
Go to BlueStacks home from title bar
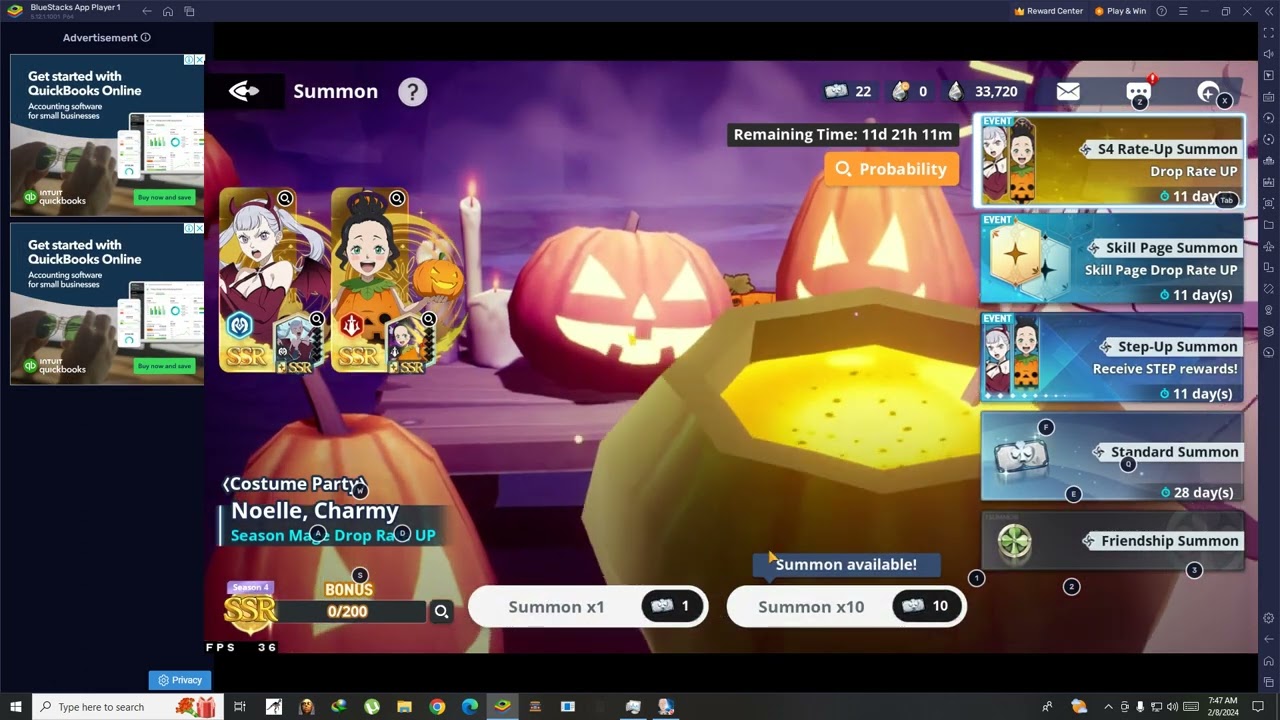coord(168,11)
